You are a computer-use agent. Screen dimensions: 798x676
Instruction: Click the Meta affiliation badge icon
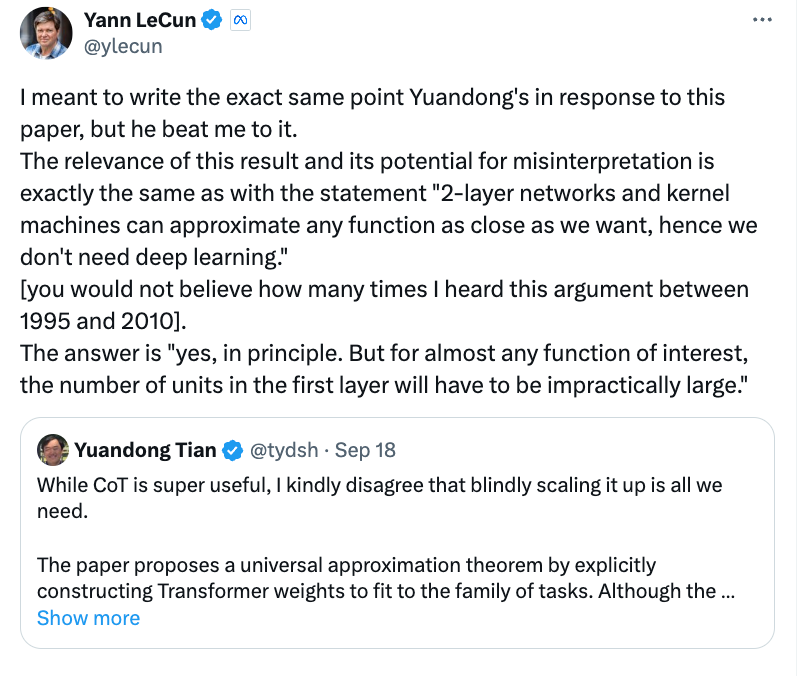[240, 20]
